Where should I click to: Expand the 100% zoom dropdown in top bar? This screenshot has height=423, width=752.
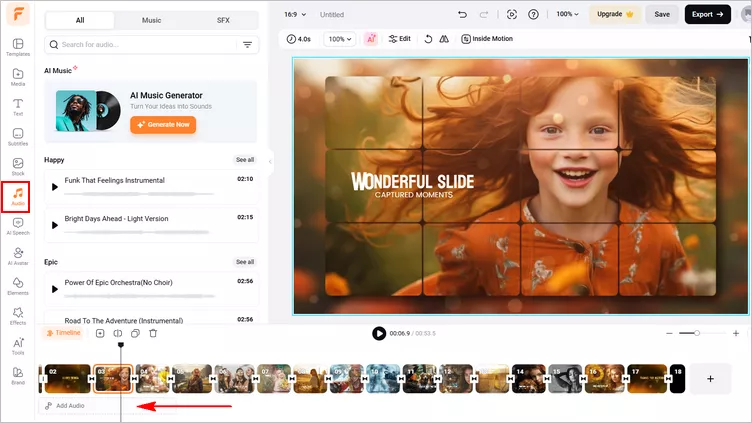tap(567, 14)
